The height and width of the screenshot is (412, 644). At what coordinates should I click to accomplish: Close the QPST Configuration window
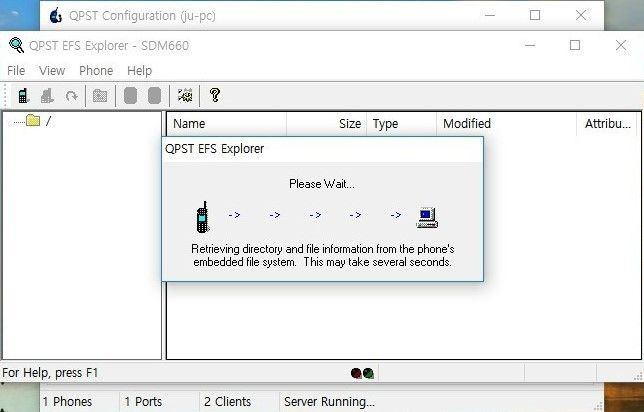581,15
